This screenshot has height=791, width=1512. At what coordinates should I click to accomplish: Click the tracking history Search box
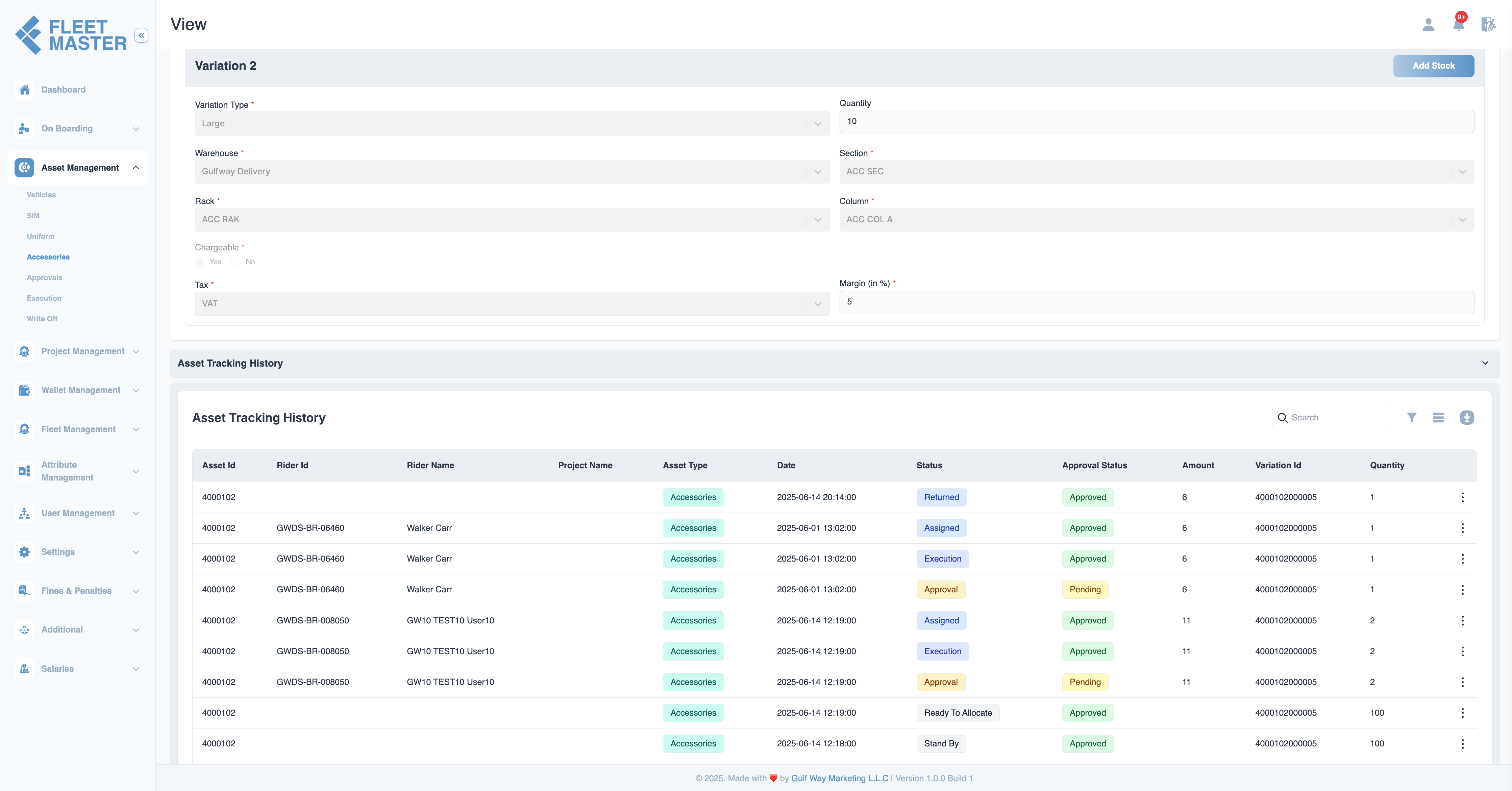pyautogui.click(x=1332, y=417)
